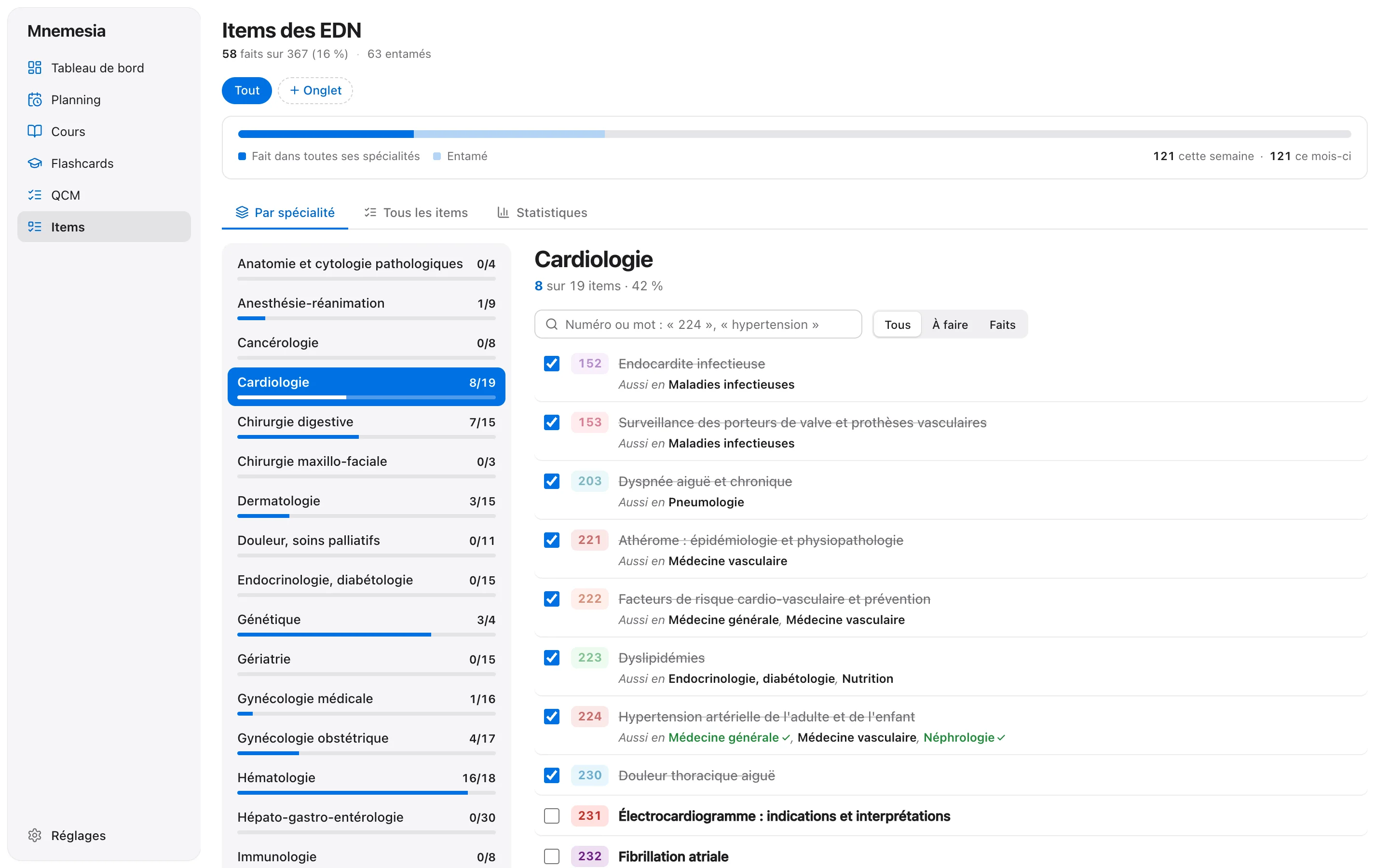Click the QCM checklist icon
This screenshot has height=868, width=1389.
pos(34,195)
